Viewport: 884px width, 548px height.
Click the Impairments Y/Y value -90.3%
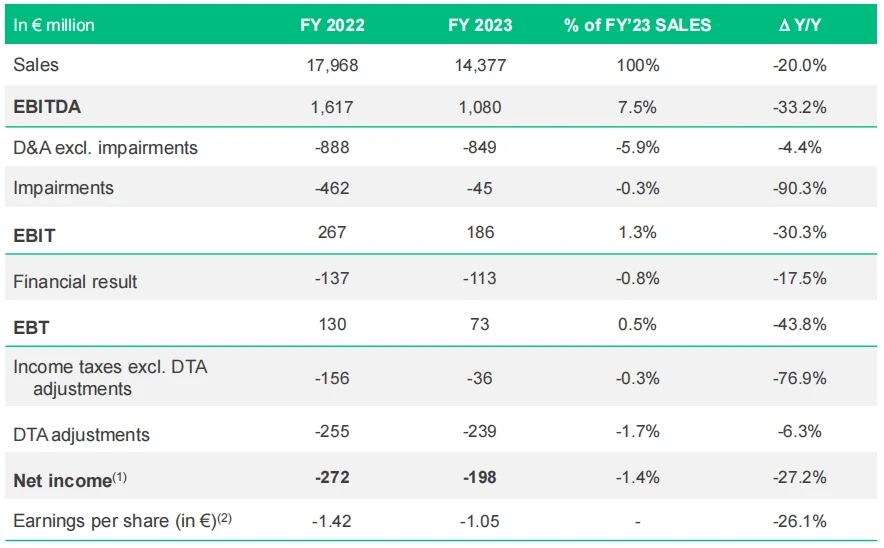(x=799, y=188)
